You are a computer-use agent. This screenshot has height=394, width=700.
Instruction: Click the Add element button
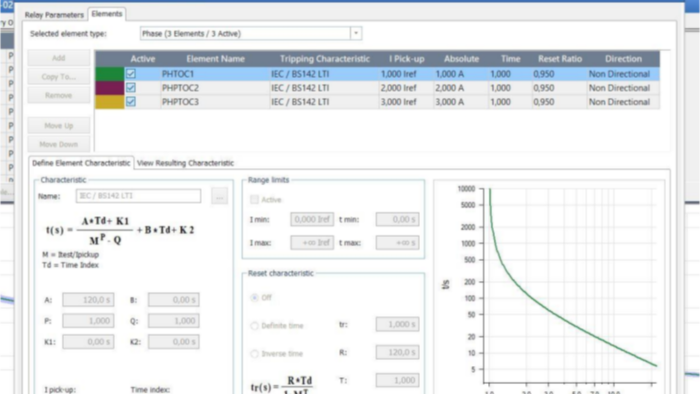coord(58,58)
